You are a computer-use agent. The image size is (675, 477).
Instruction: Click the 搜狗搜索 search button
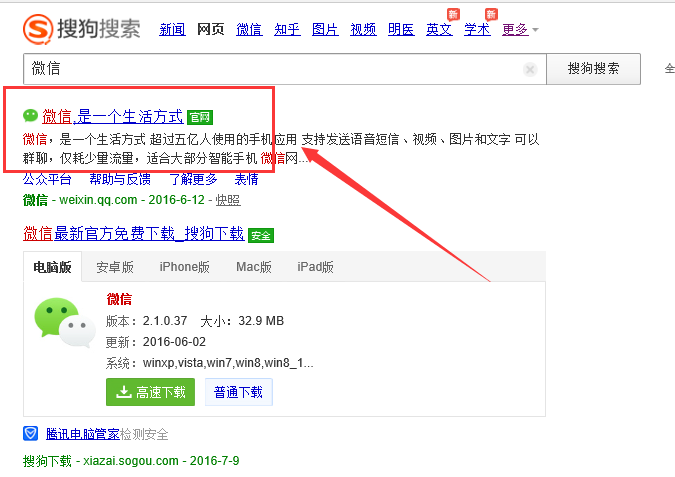[x=594, y=69]
